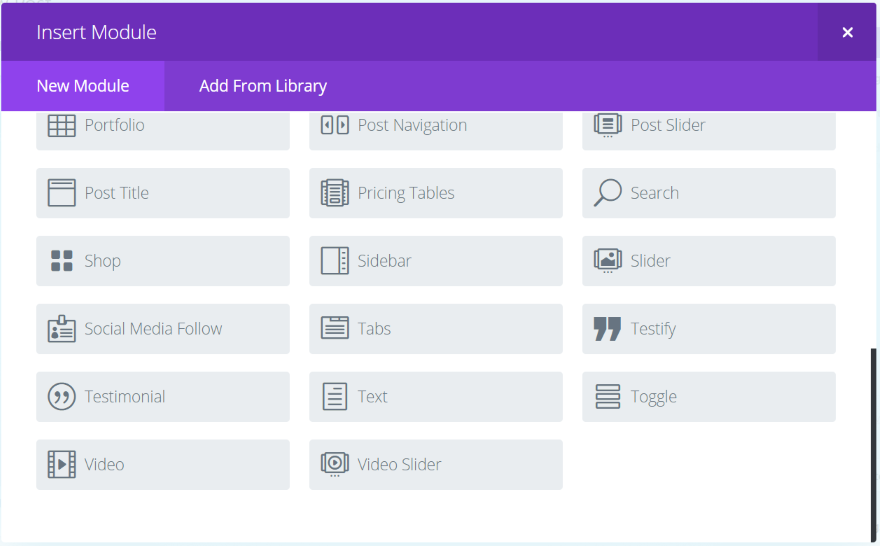Image resolution: width=880 pixels, height=546 pixels.
Task: Insert the Post Title module
Action: [x=163, y=193]
